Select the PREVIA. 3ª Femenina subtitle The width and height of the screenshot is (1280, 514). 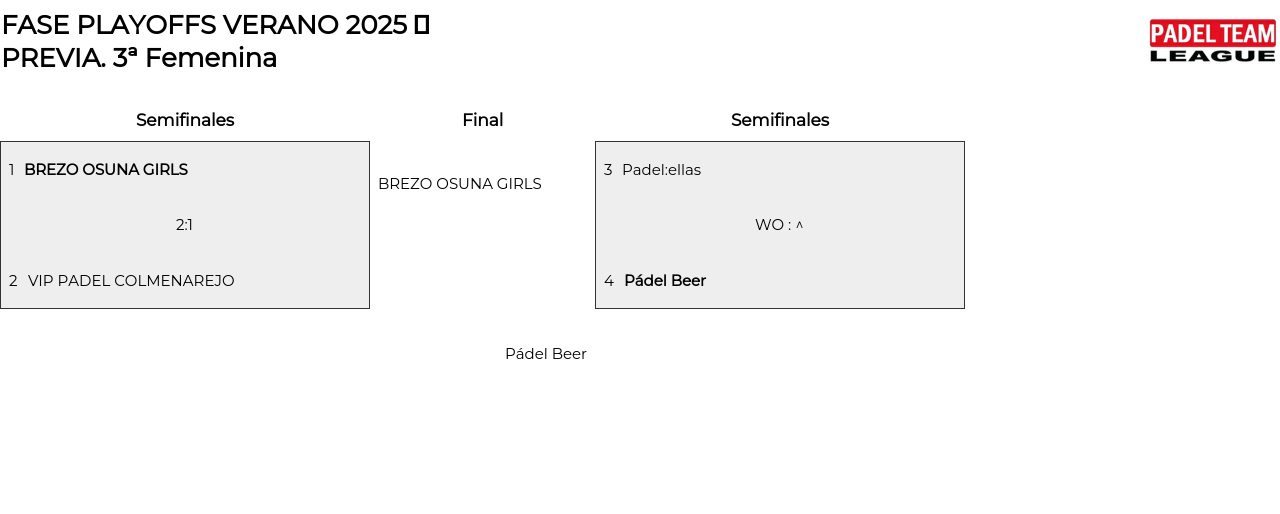[139, 58]
